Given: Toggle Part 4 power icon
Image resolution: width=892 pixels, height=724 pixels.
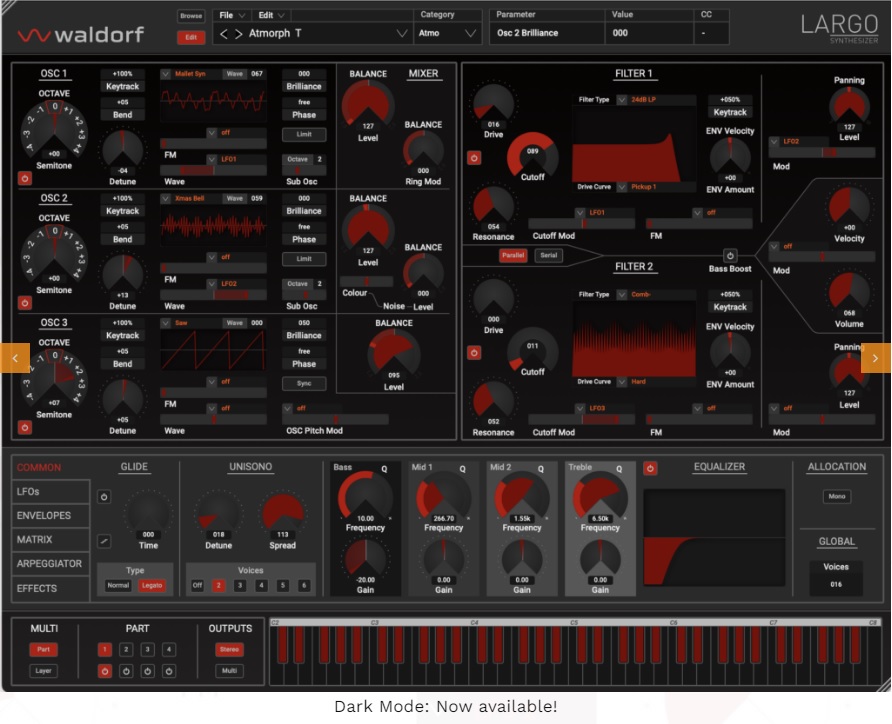Looking at the screenshot, I should tap(169, 671).
